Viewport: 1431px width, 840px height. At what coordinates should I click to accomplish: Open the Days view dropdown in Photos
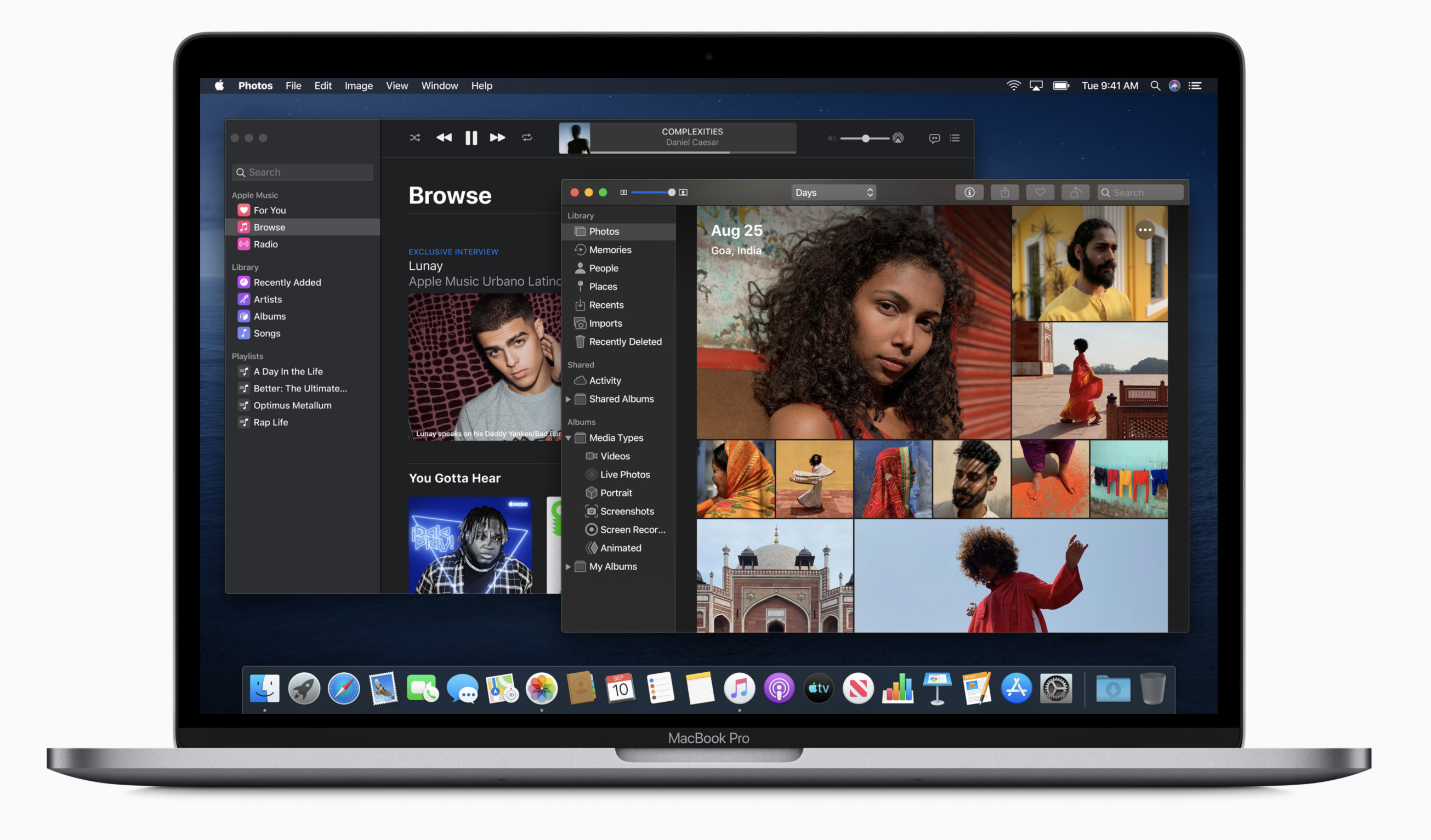(833, 192)
